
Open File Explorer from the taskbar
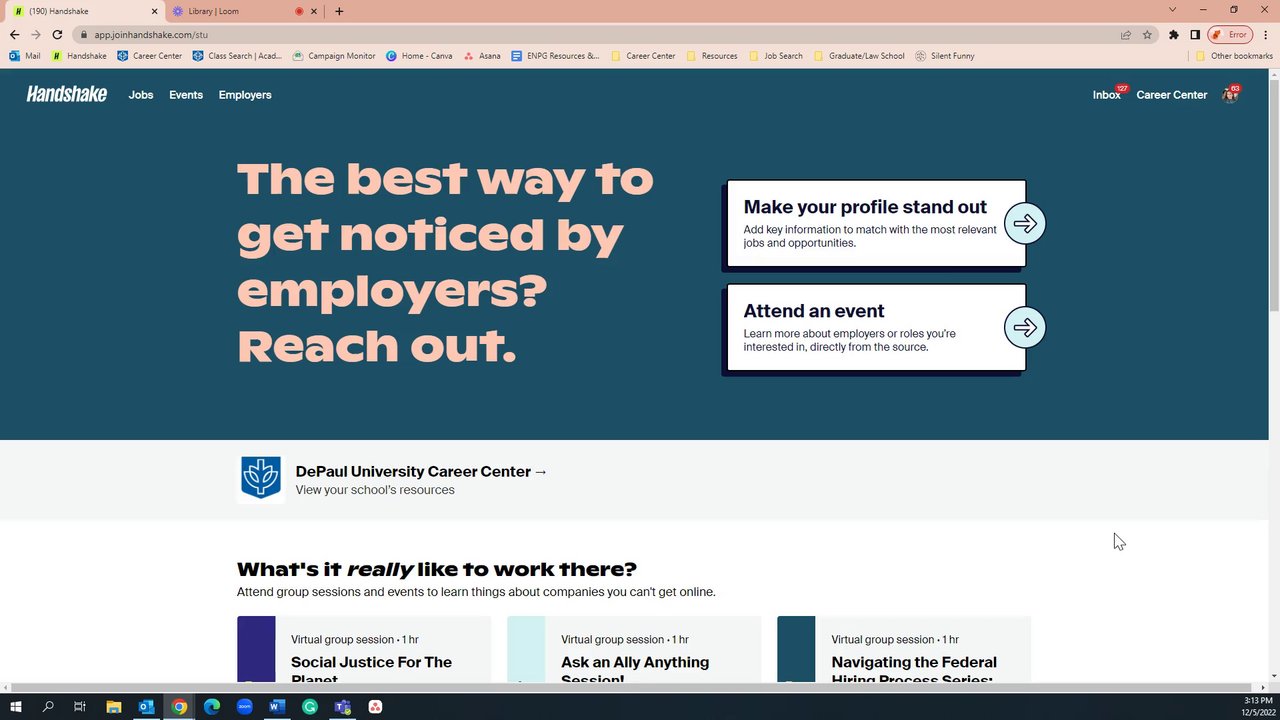[113, 707]
